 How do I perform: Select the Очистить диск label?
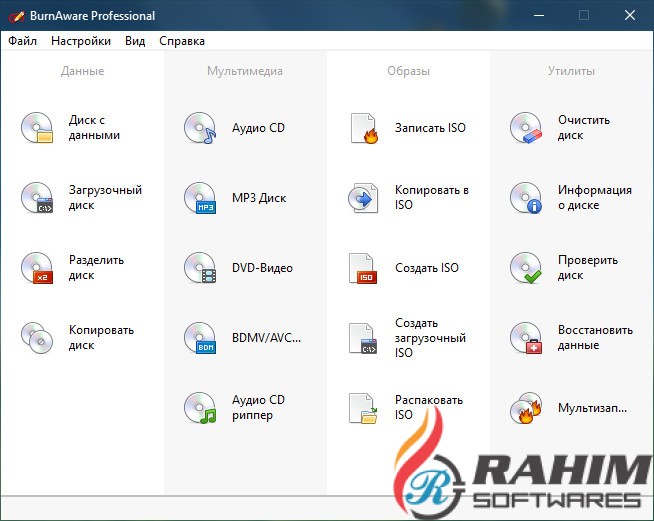click(x=584, y=128)
